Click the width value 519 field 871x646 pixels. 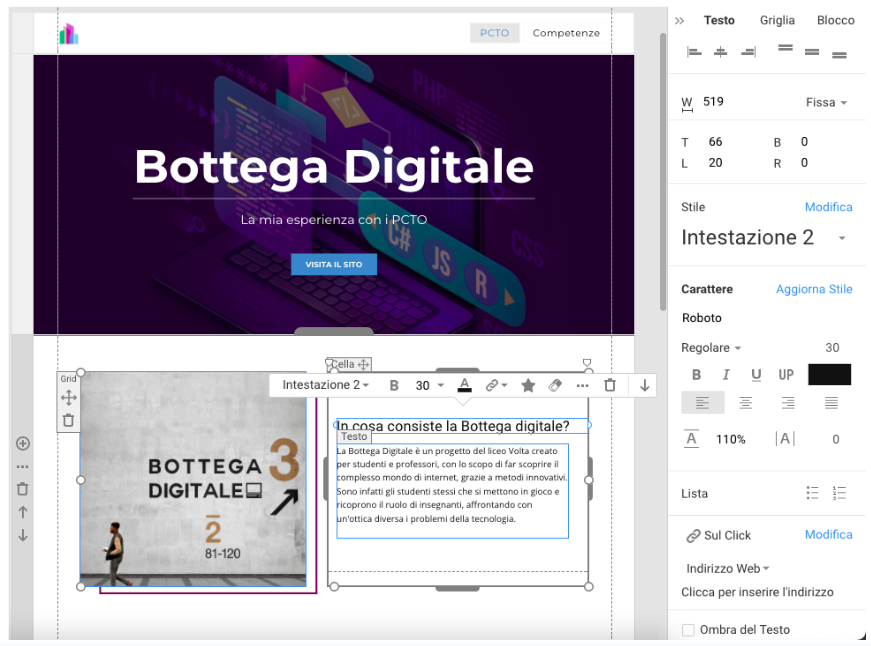tap(713, 102)
